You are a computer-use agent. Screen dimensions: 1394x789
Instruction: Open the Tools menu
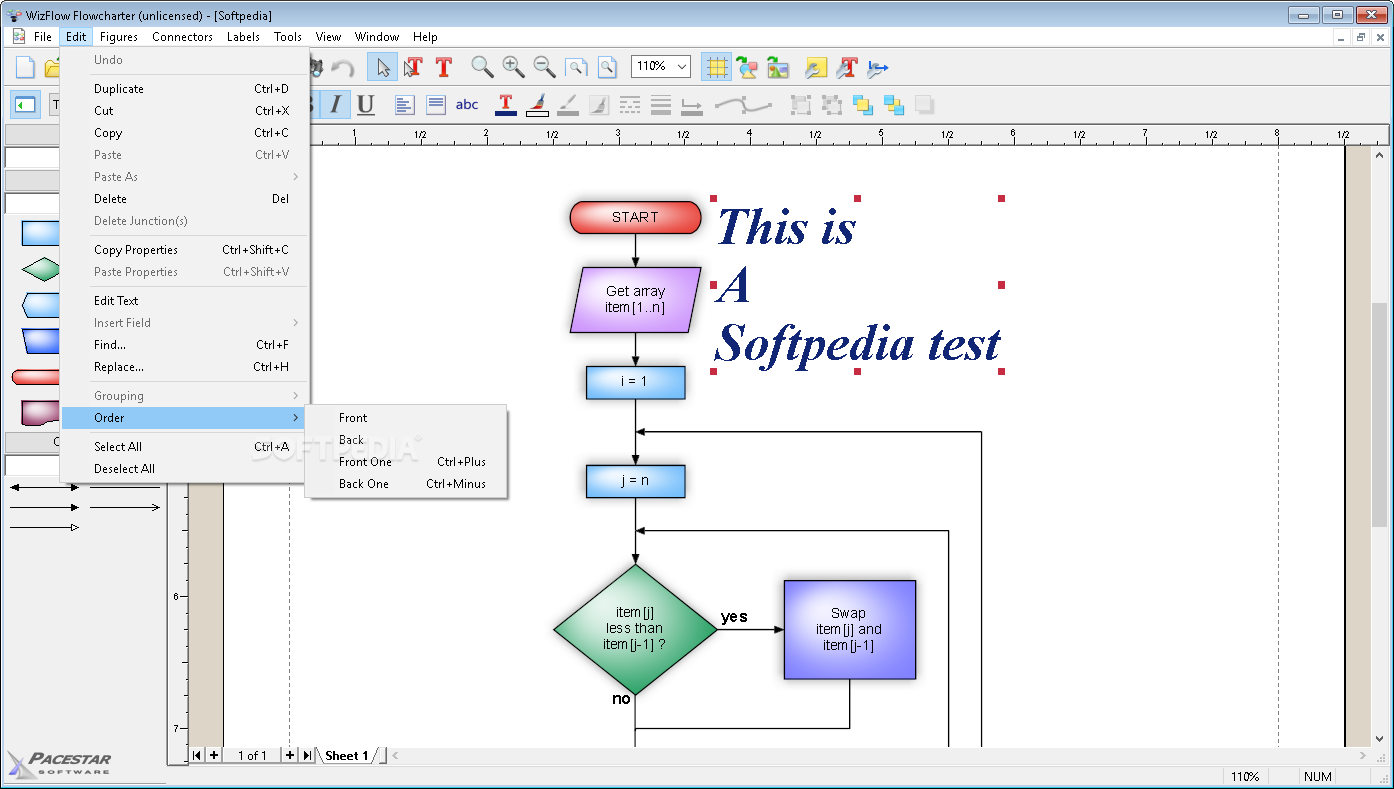click(288, 37)
